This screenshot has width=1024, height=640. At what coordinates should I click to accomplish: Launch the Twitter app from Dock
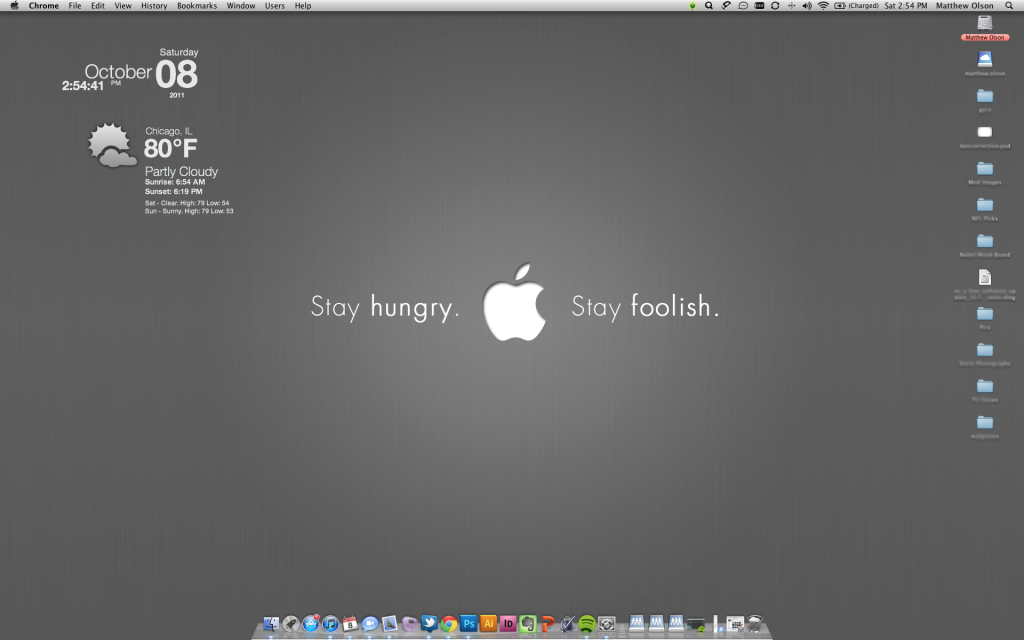pyautogui.click(x=429, y=624)
